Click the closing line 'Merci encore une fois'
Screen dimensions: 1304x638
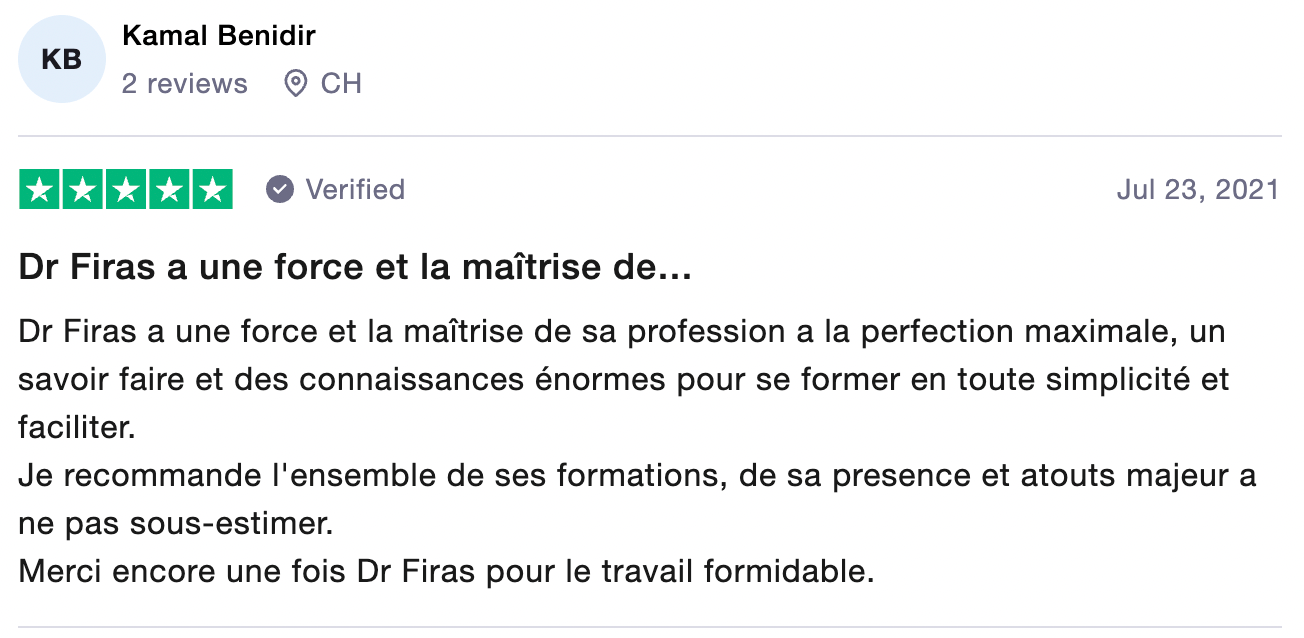pyautogui.click(x=446, y=573)
